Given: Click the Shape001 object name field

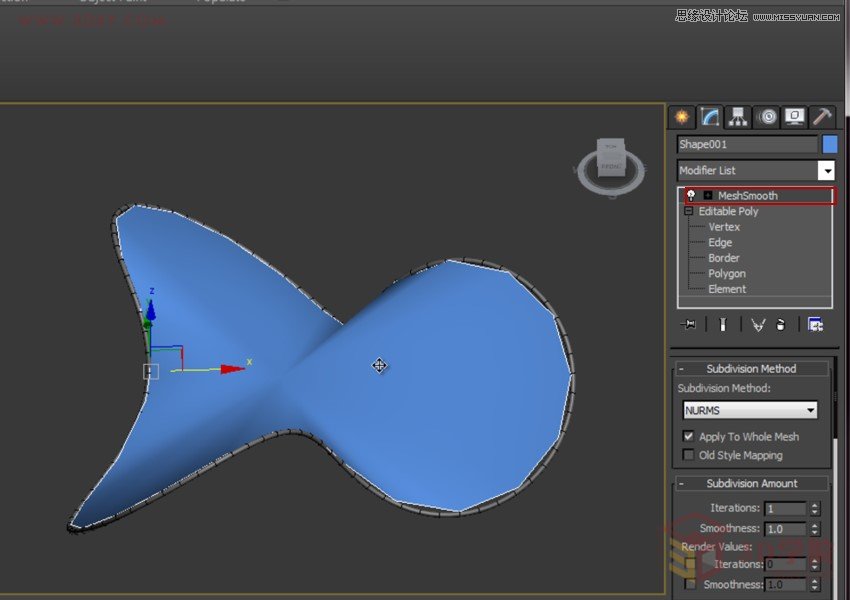Looking at the screenshot, I should tap(748, 144).
